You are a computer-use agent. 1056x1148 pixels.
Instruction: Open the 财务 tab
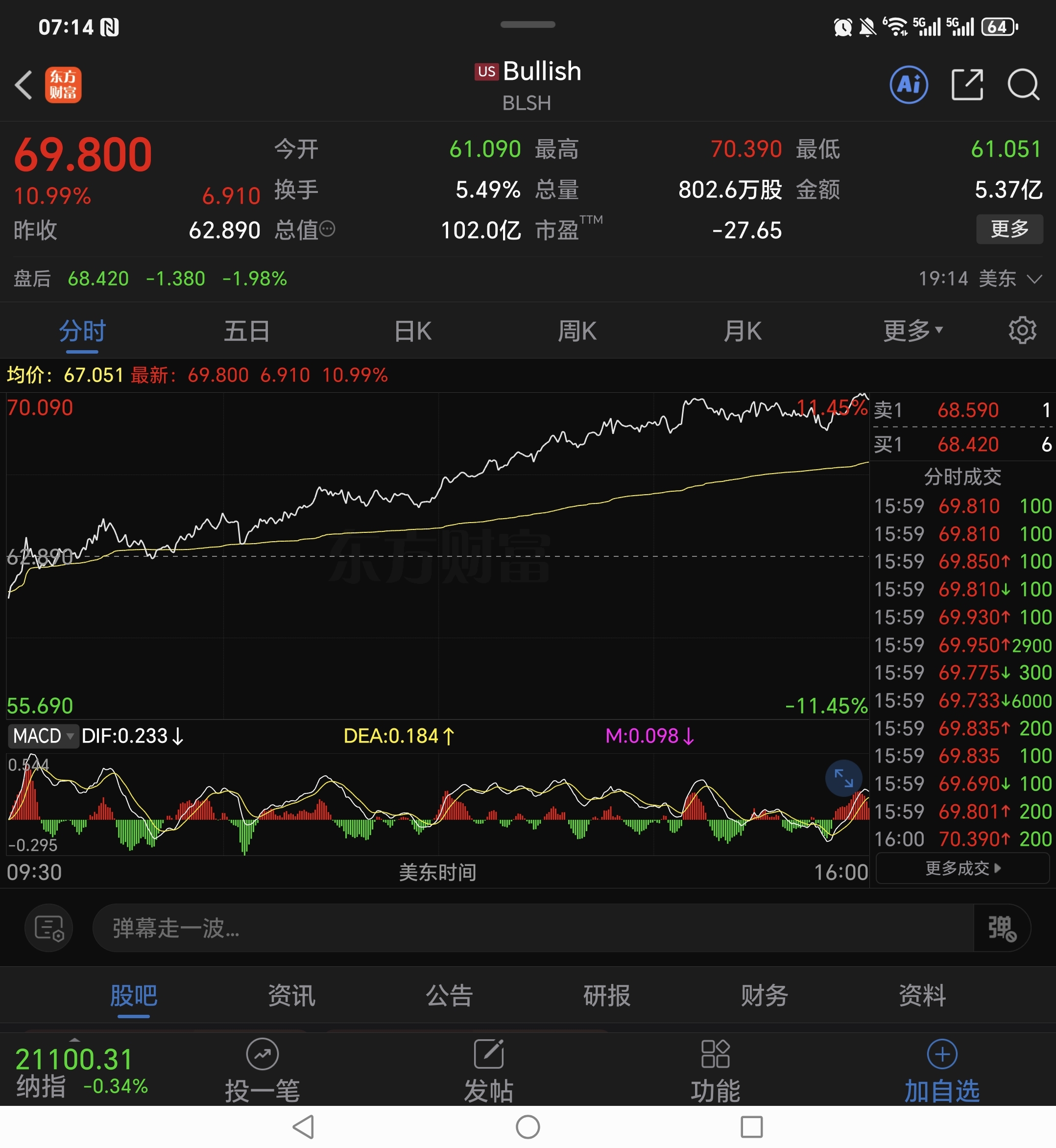point(765,995)
